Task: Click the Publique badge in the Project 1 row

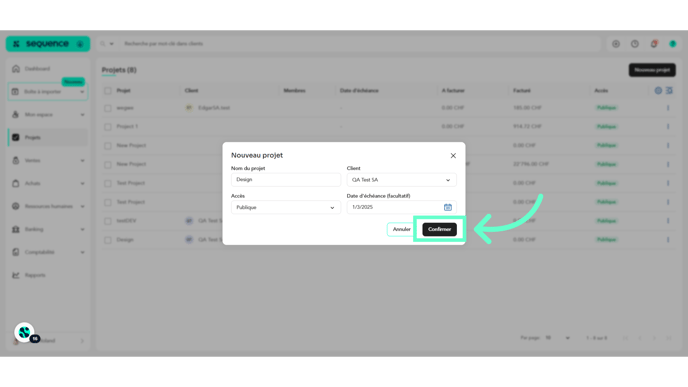Action: [x=606, y=126]
